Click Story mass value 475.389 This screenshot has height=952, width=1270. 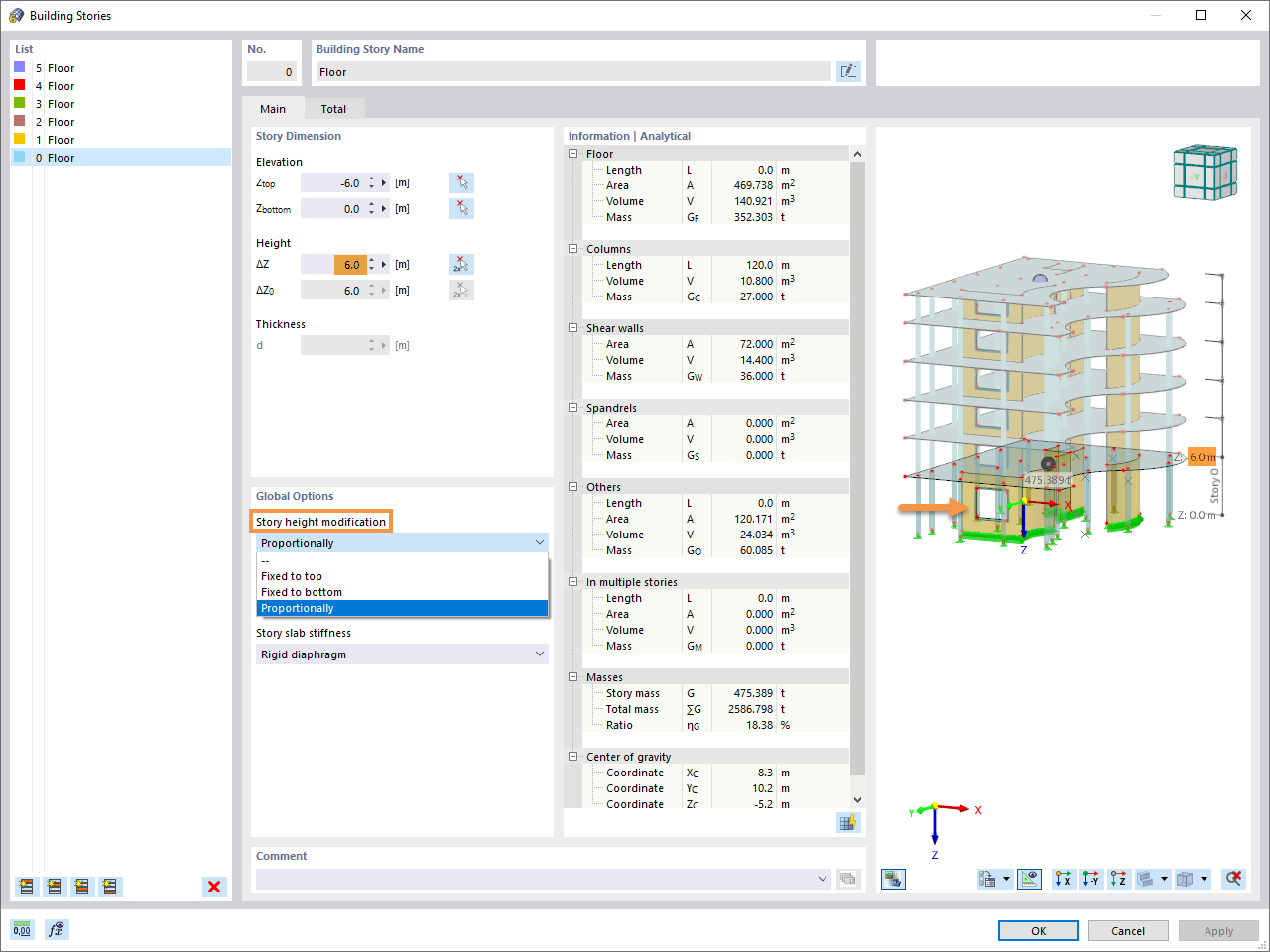pos(753,693)
